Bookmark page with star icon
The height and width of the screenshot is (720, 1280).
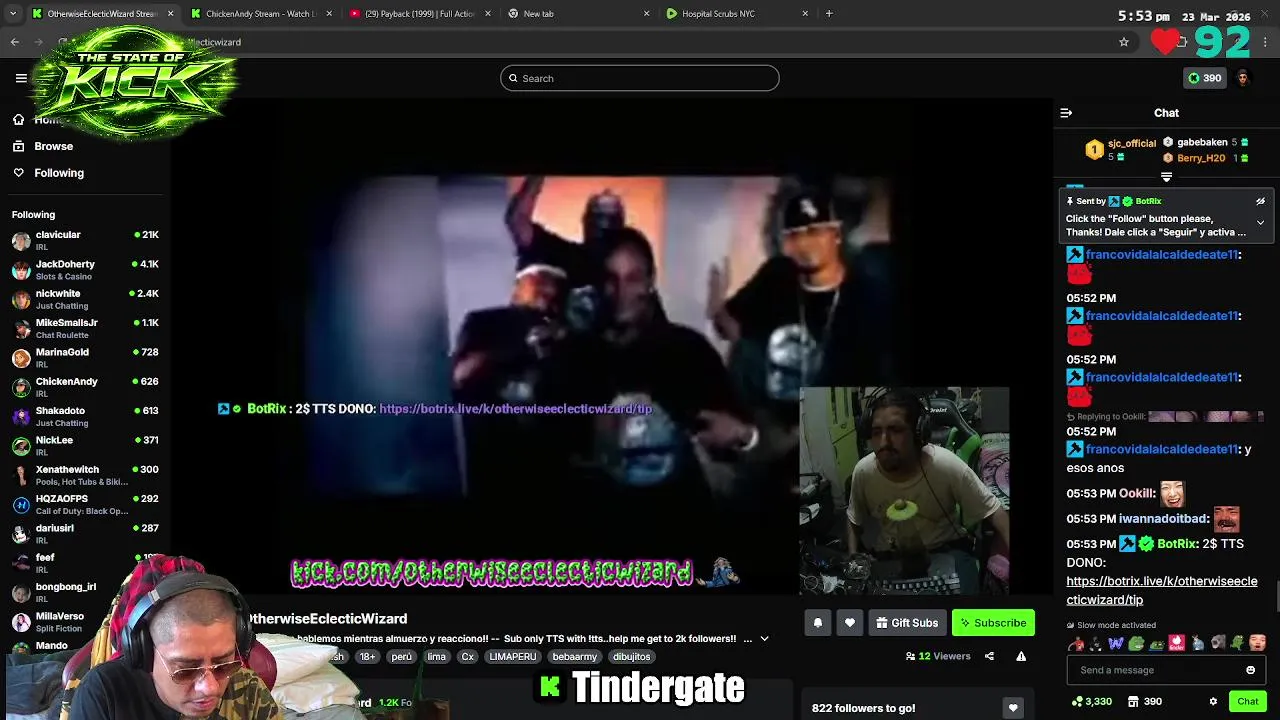[x=1124, y=42]
